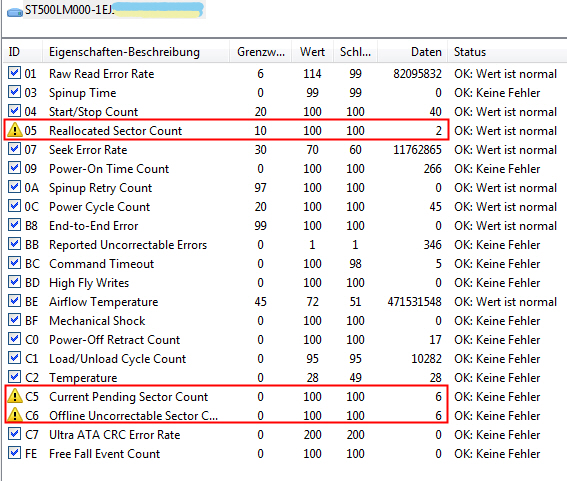Select the High Fly Writes row label
Image resolution: width=567 pixels, height=481 pixels.
click(89, 283)
